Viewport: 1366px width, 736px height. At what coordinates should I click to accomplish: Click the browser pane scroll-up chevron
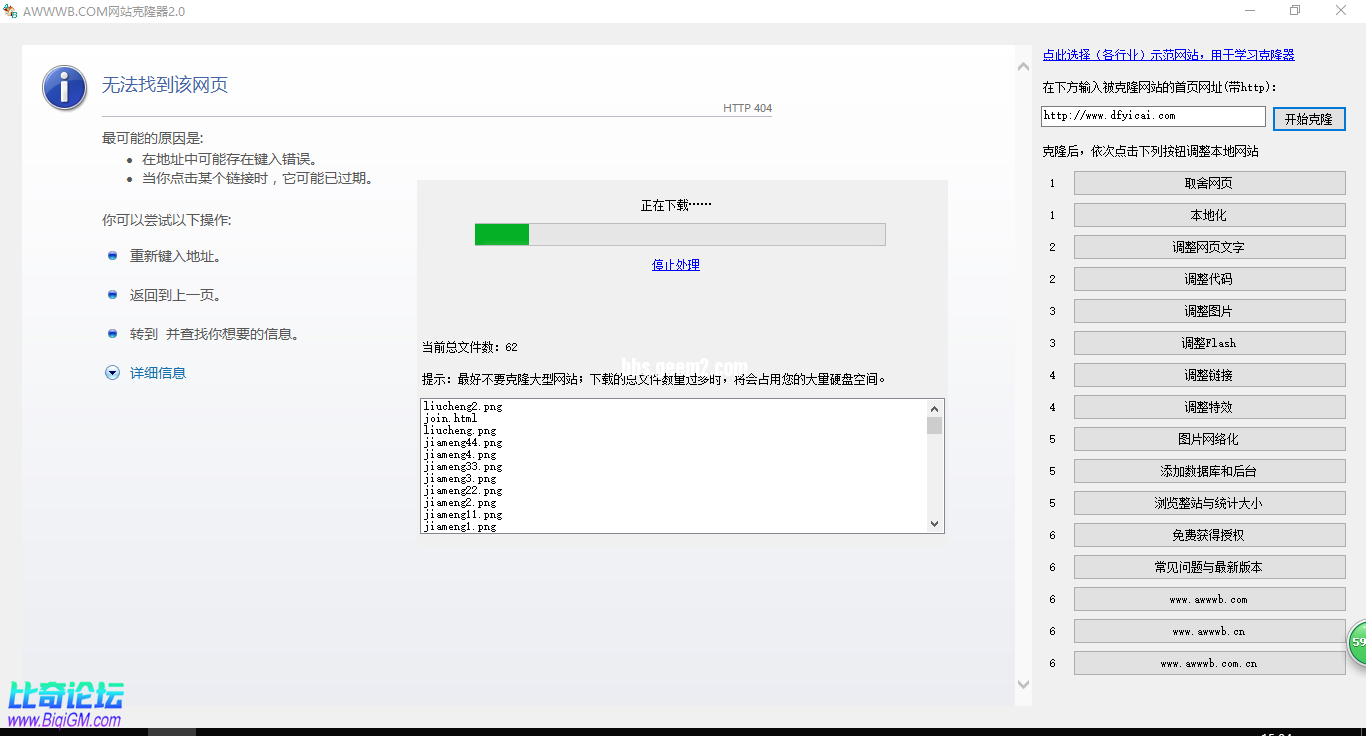pyautogui.click(x=1023, y=67)
